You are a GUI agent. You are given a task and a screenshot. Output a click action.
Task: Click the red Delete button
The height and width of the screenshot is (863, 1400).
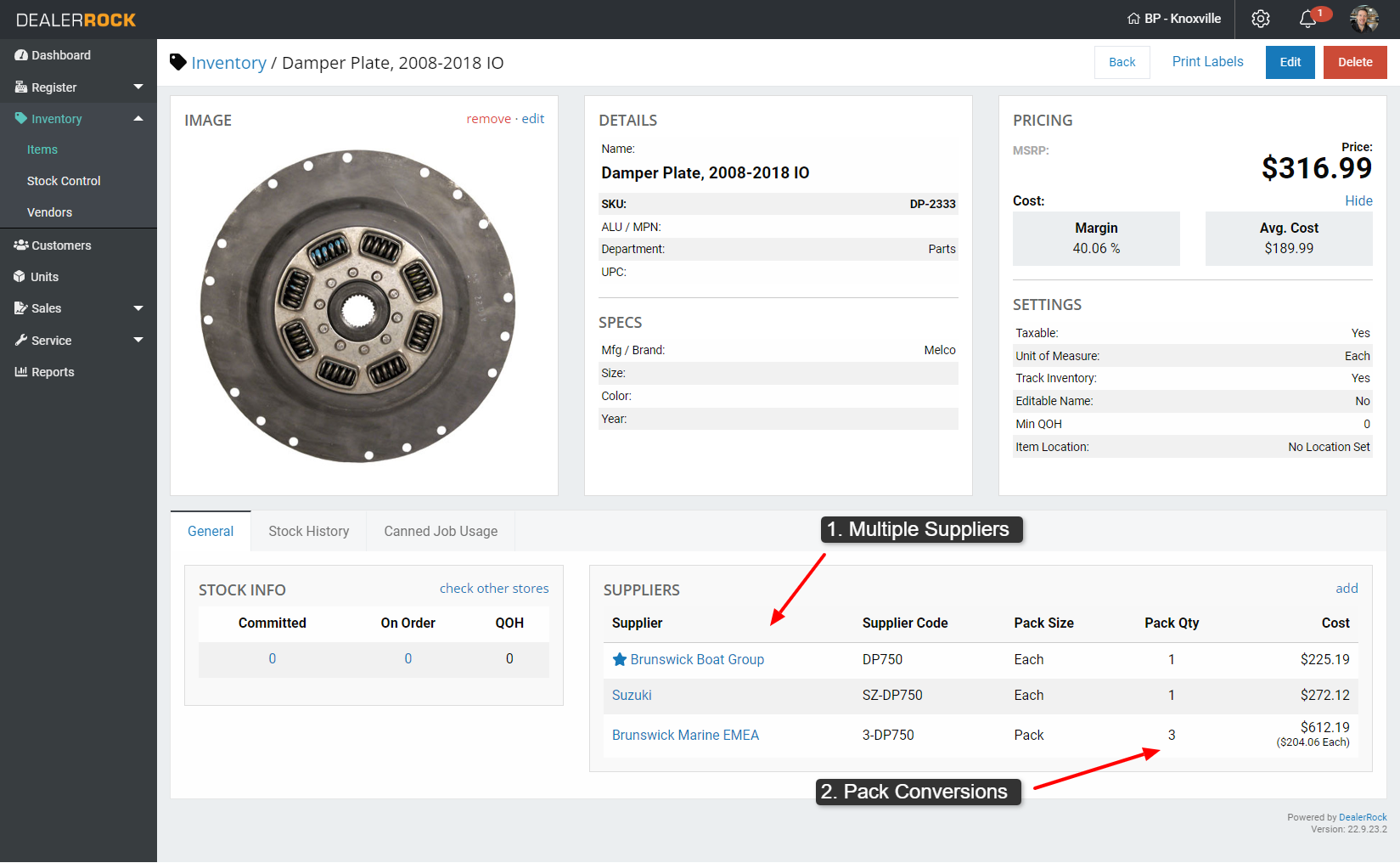coord(1355,62)
